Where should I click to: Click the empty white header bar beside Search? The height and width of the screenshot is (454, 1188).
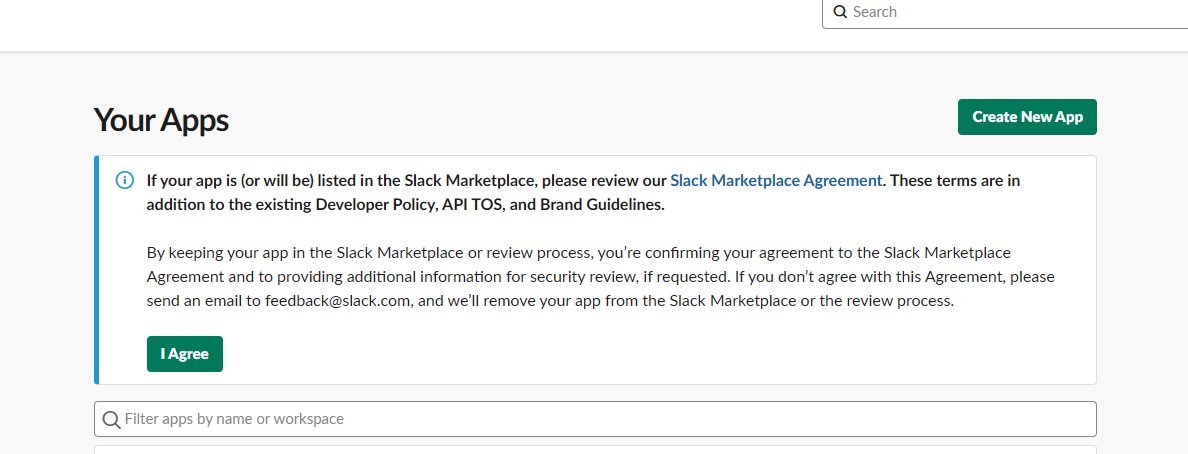(409, 25)
